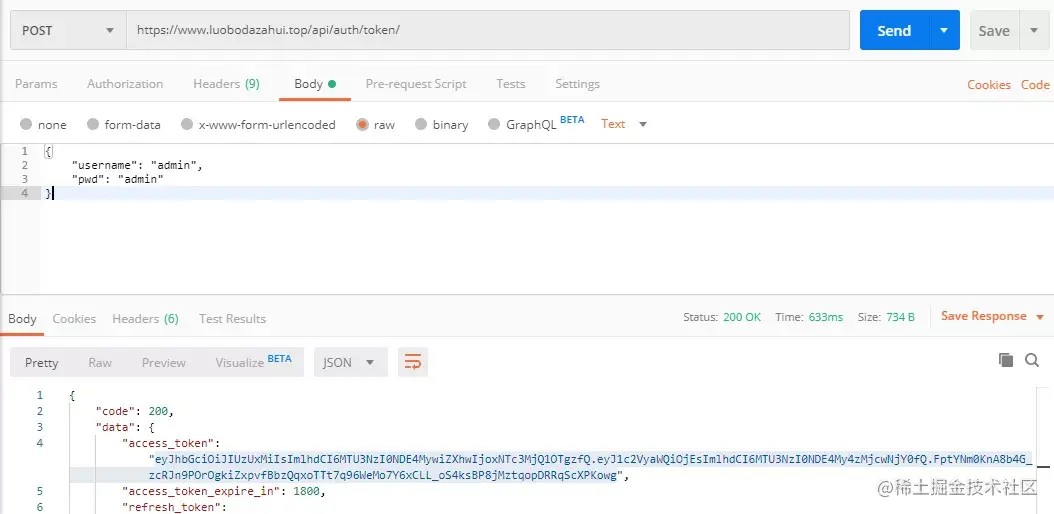Toggle line wrap icon in response toolbar

tap(413, 362)
